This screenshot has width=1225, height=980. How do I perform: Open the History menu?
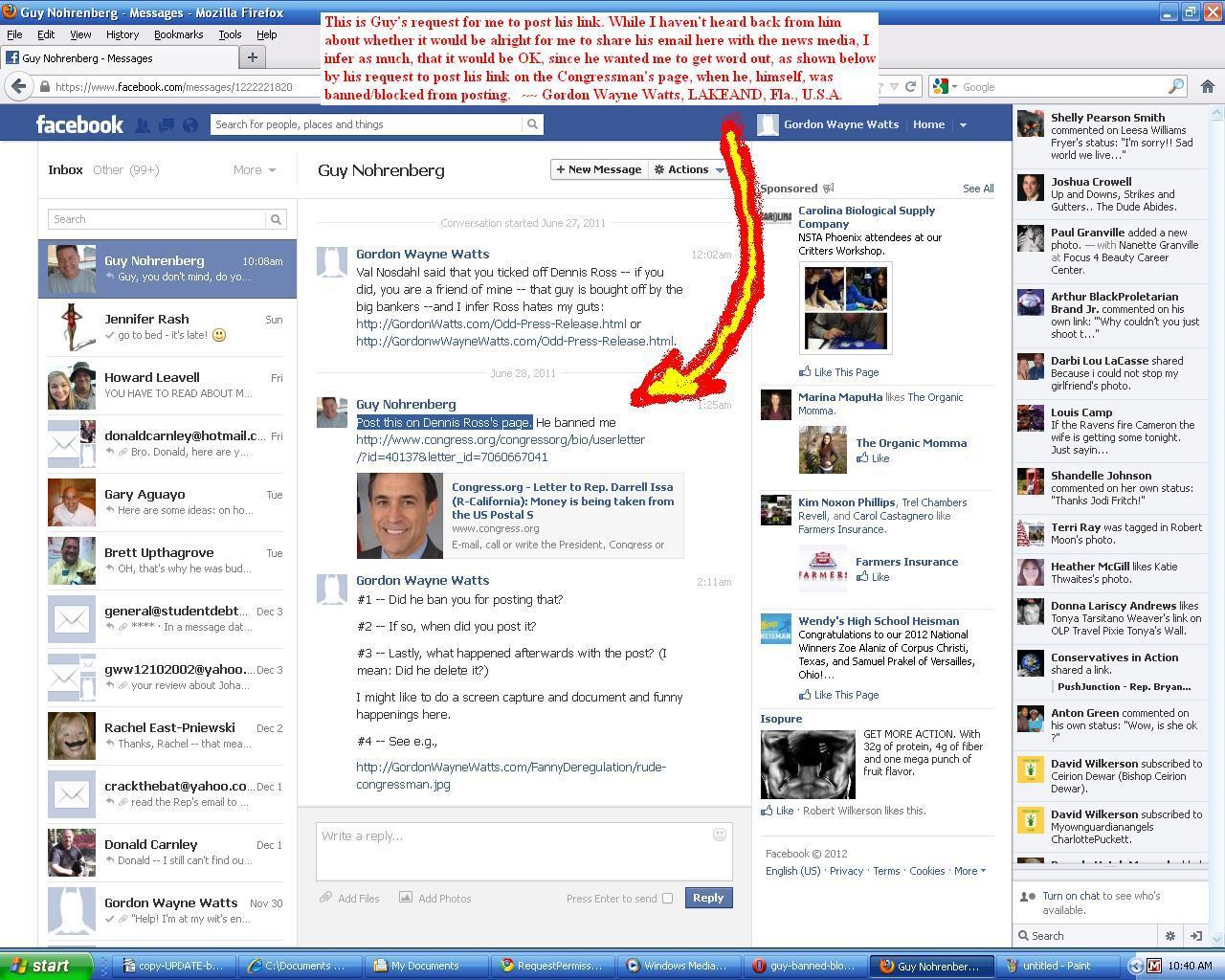coord(122,34)
